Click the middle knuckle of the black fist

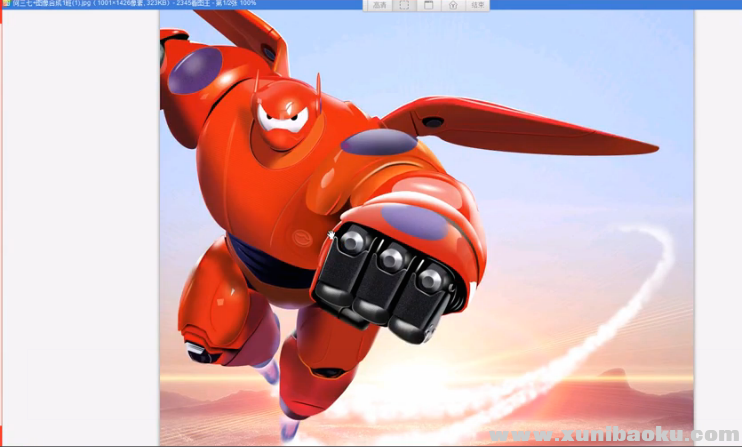pos(392,260)
